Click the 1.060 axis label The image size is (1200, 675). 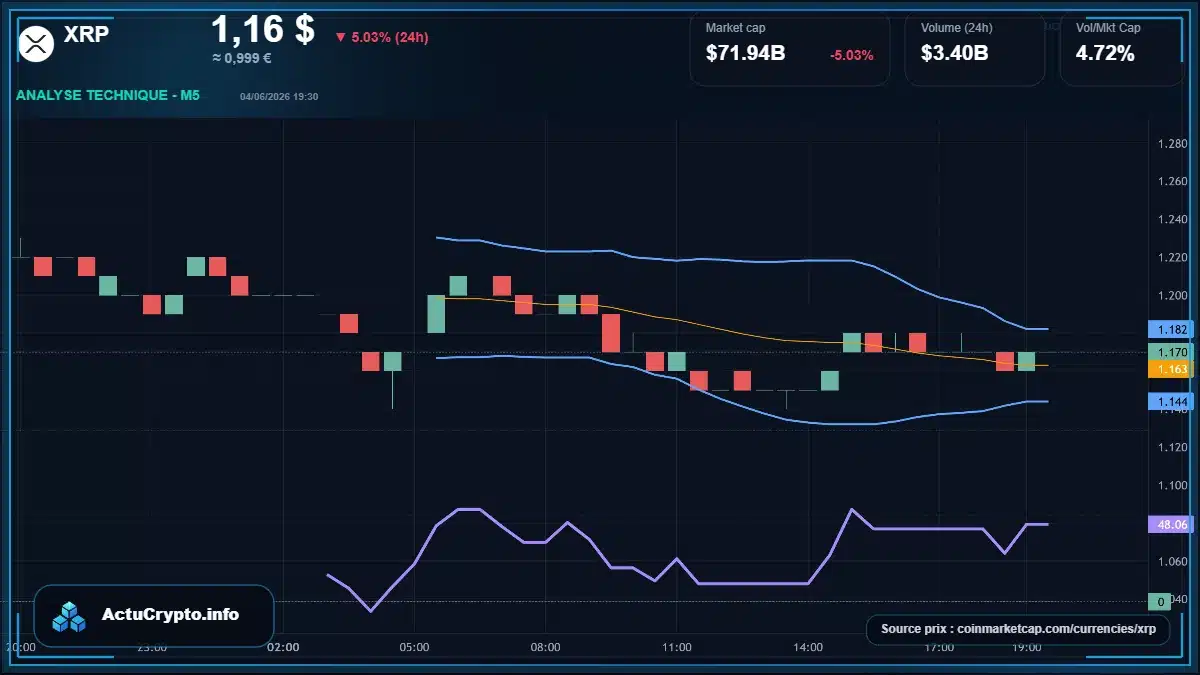click(1172, 562)
